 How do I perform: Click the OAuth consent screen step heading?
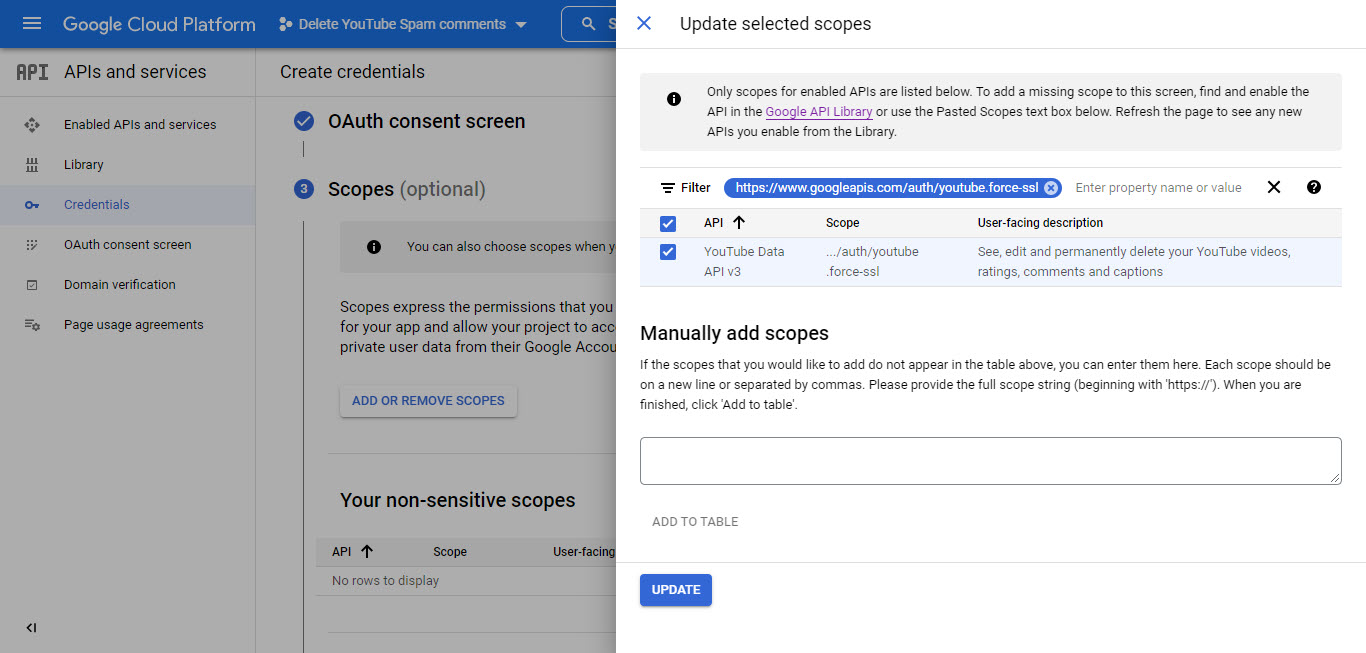coord(426,121)
